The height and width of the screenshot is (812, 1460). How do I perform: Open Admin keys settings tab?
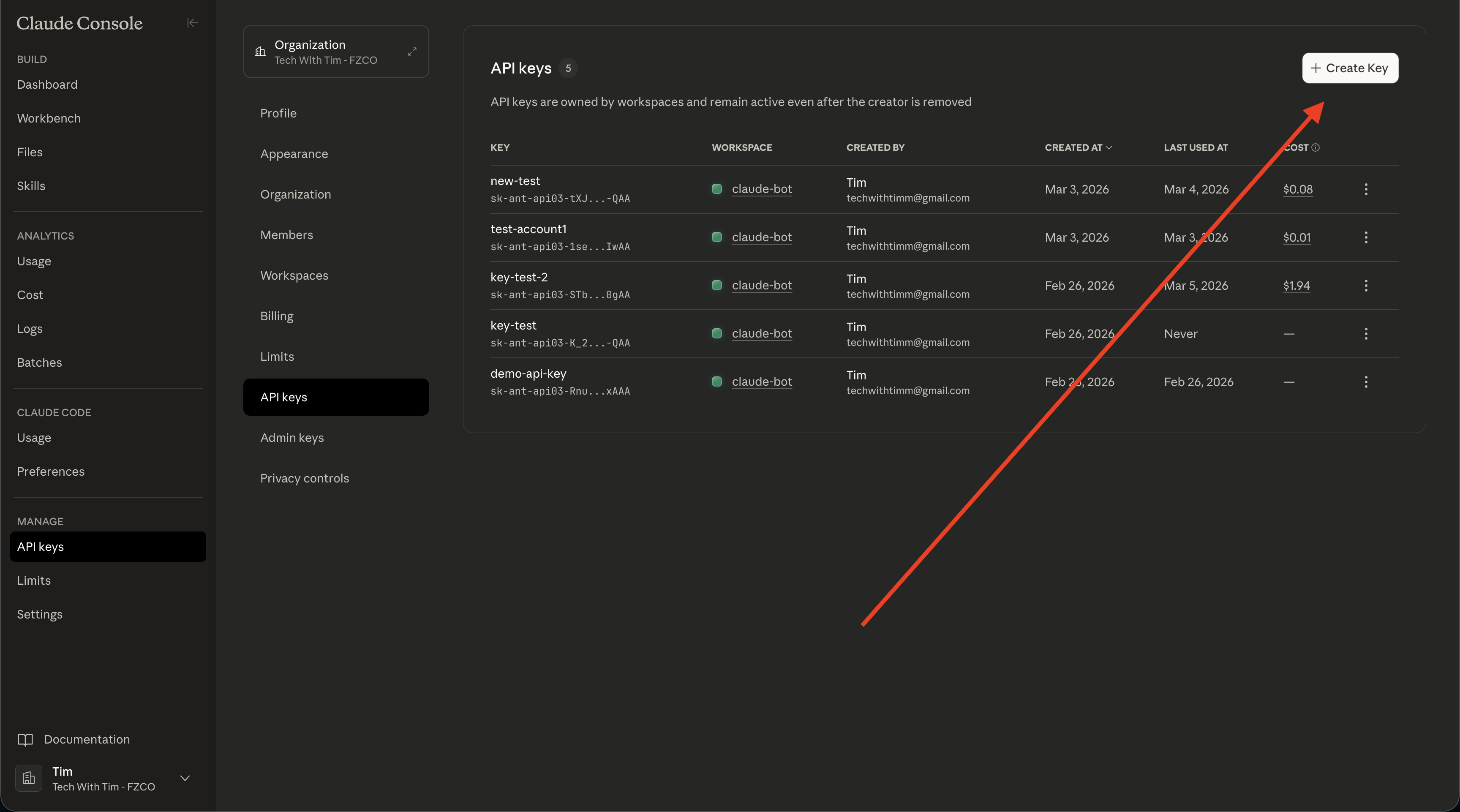point(292,437)
